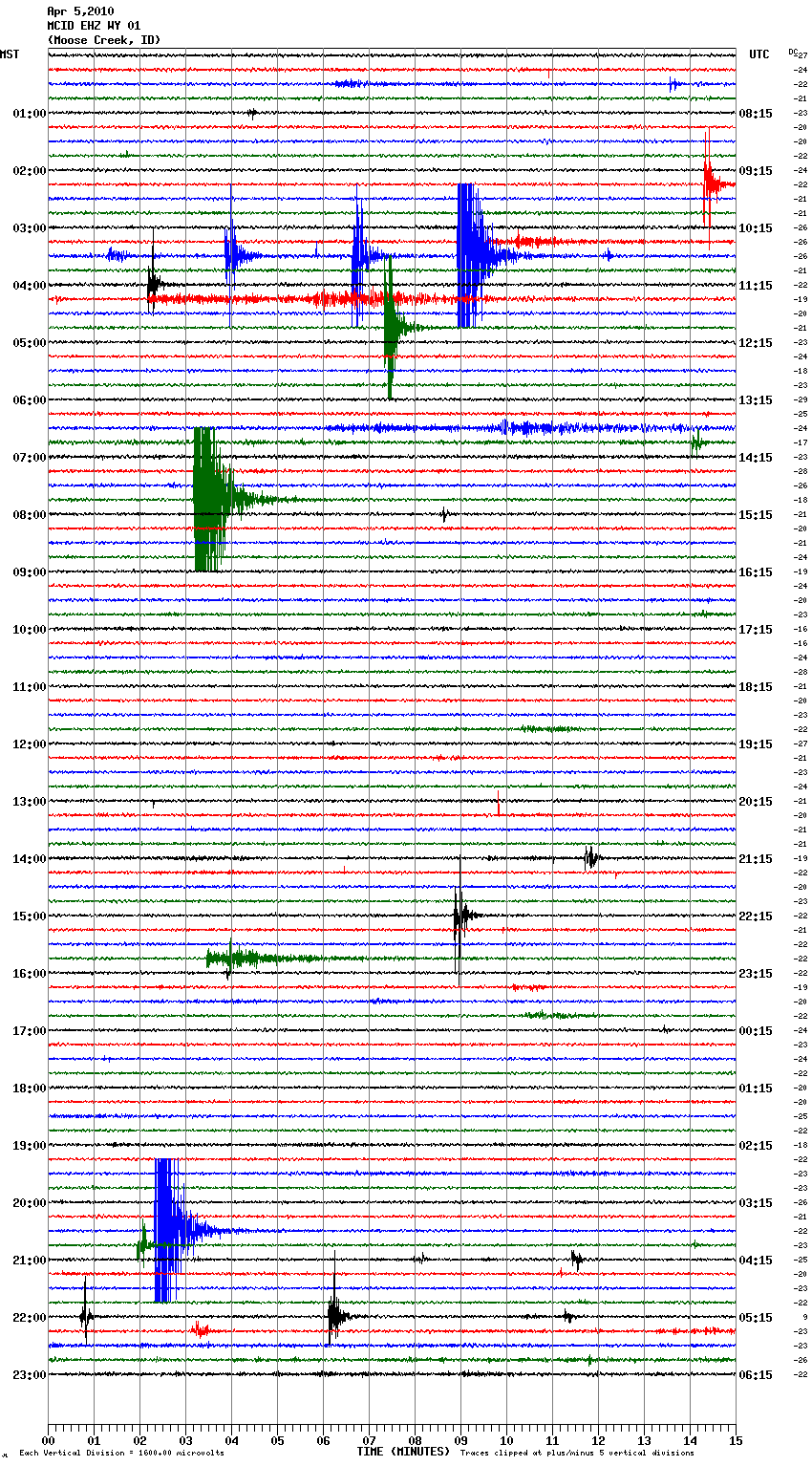The image size is (812, 1466).
Task: Click the 10:15 UTC row label
Action: click(x=756, y=228)
